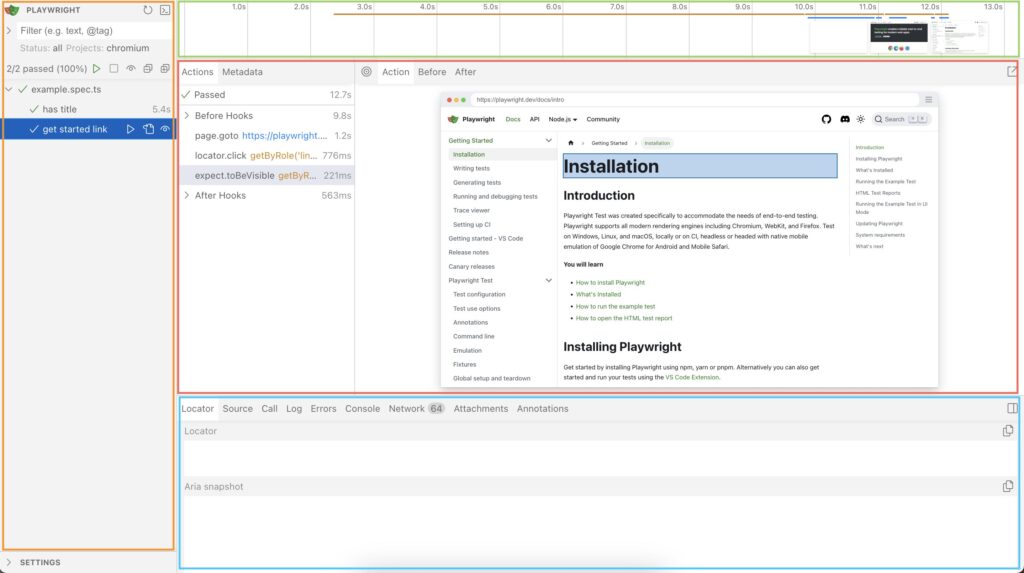Click the Community link in the snapshot navbar
The image size is (1024, 573).
[x=603, y=120]
